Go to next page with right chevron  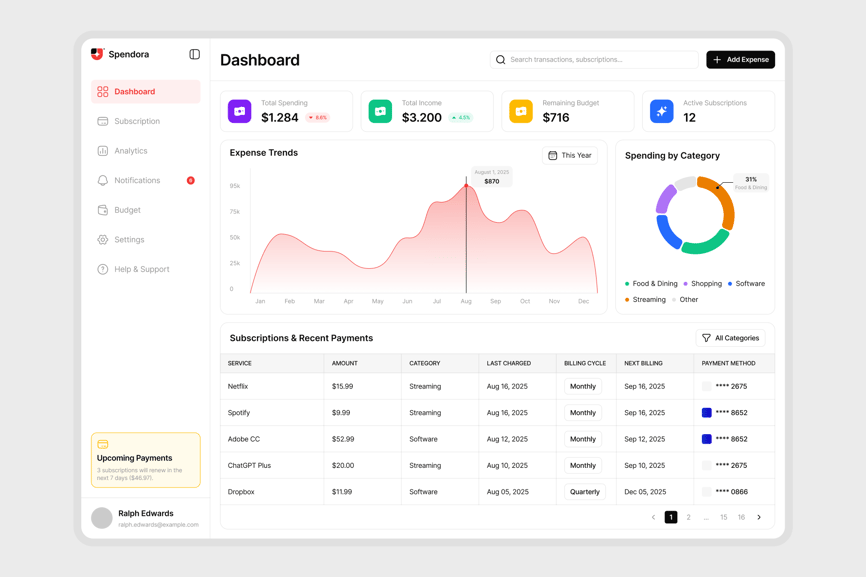[x=759, y=517]
